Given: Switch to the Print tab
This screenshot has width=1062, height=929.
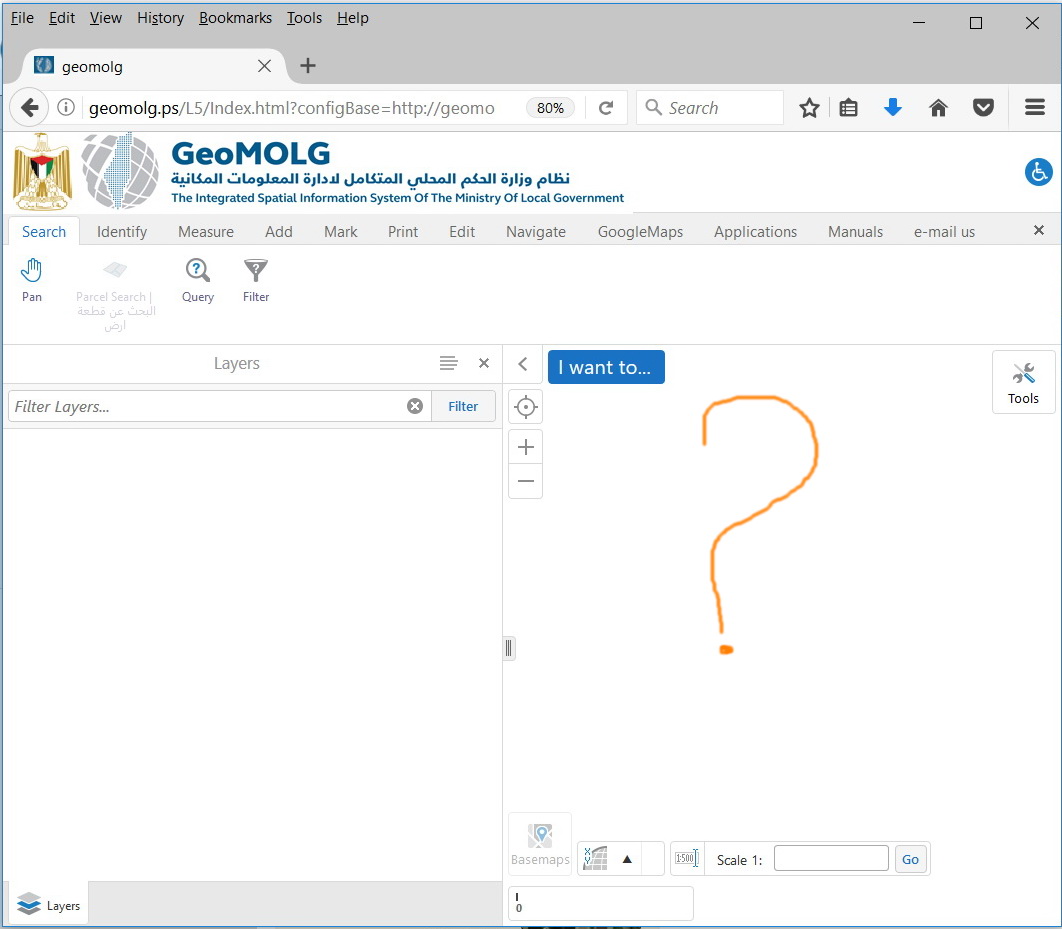Looking at the screenshot, I should [403, 232].
